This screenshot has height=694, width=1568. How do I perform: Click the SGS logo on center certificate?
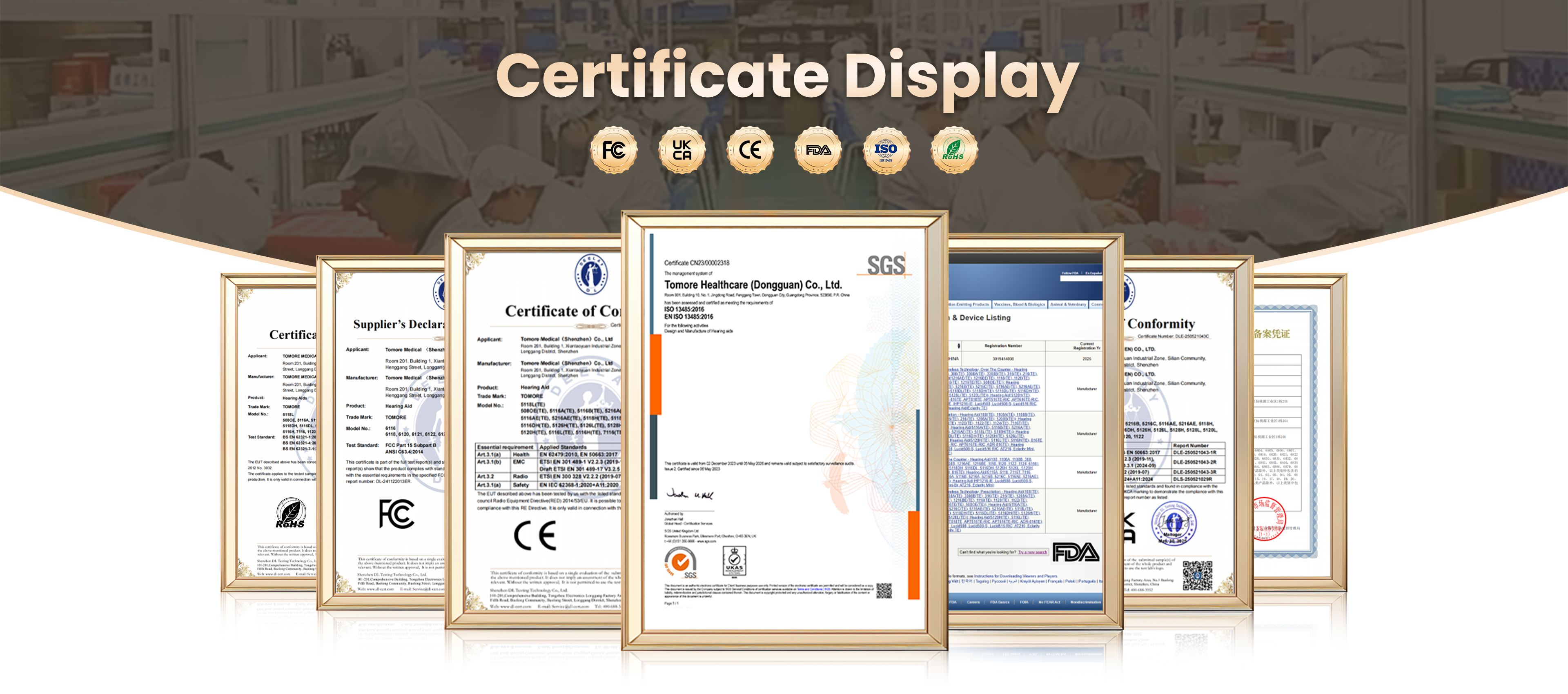tap(886, 265)
